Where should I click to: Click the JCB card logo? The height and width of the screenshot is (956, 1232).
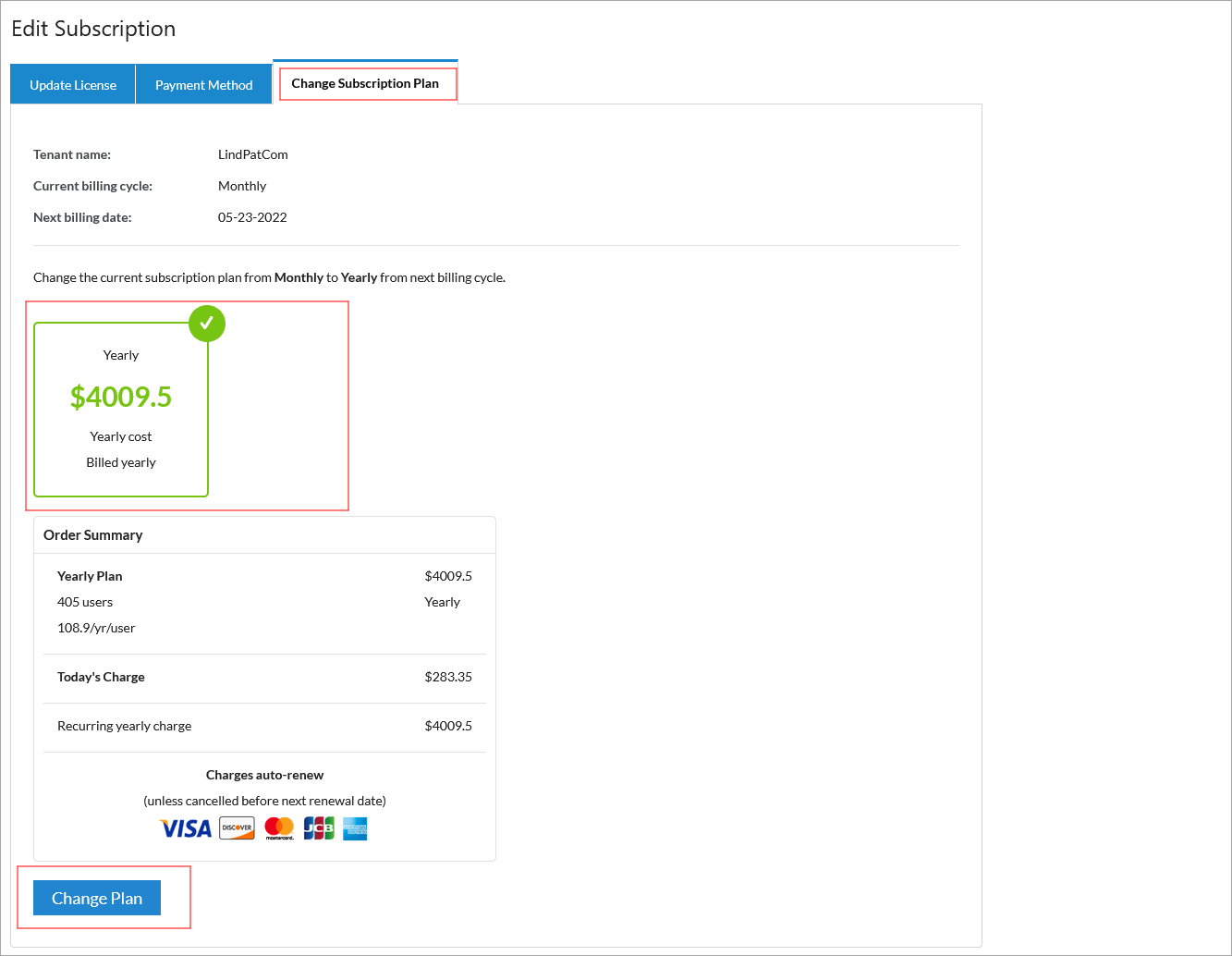[319, 828]
